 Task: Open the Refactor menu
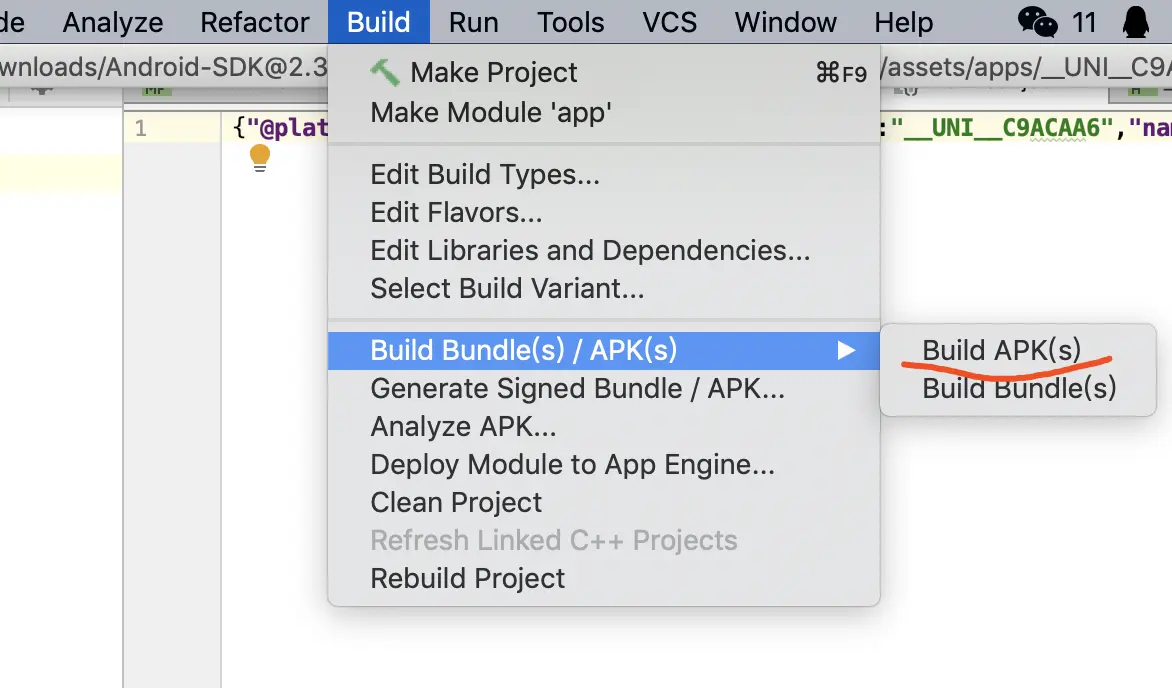[x=255, y=22]
